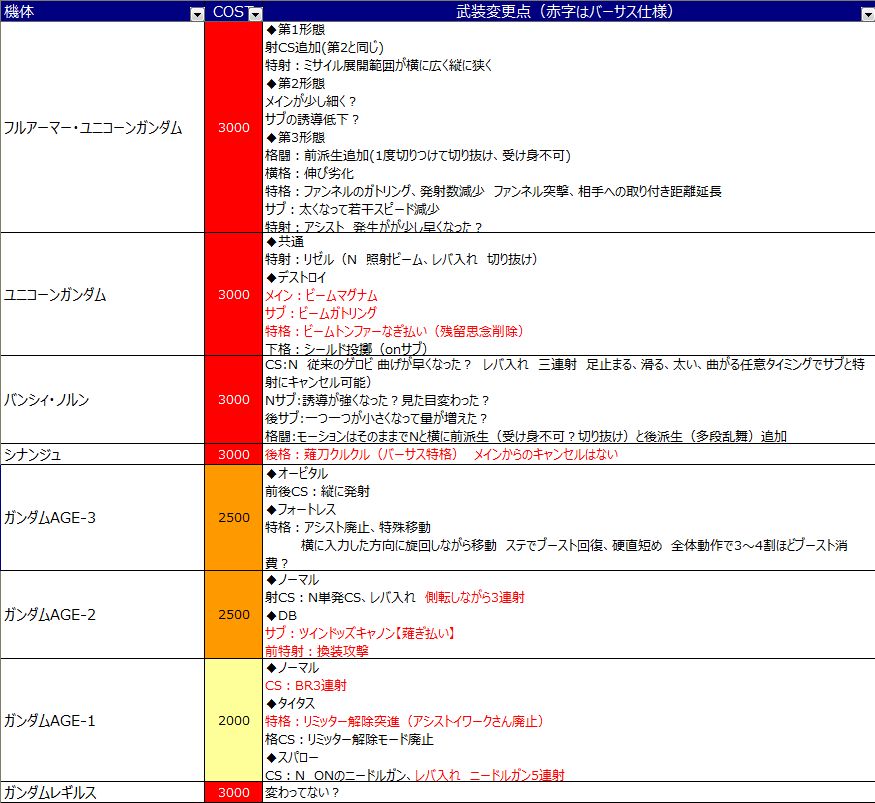Select the シナンジュ name cell
This screenshot has width=875, height=803.
[x=102, y=454]
